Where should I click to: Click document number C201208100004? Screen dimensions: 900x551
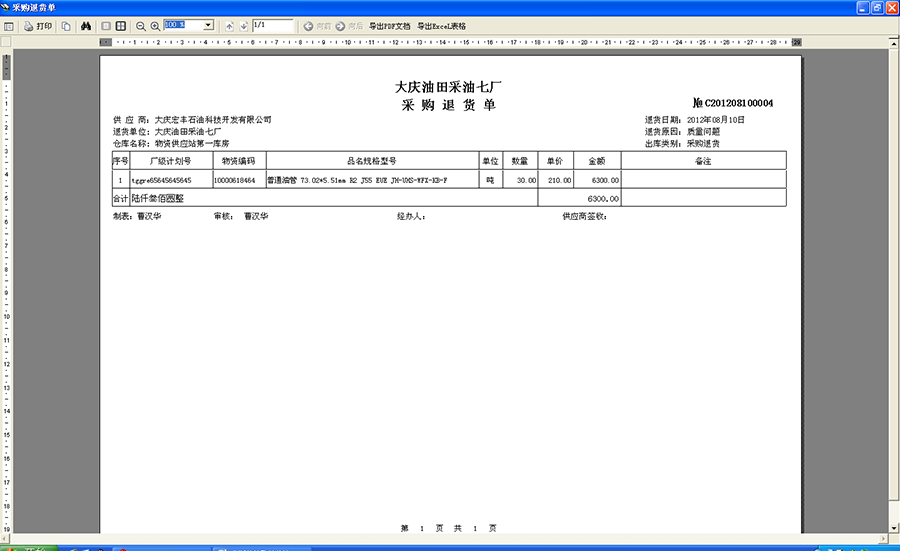739,103
